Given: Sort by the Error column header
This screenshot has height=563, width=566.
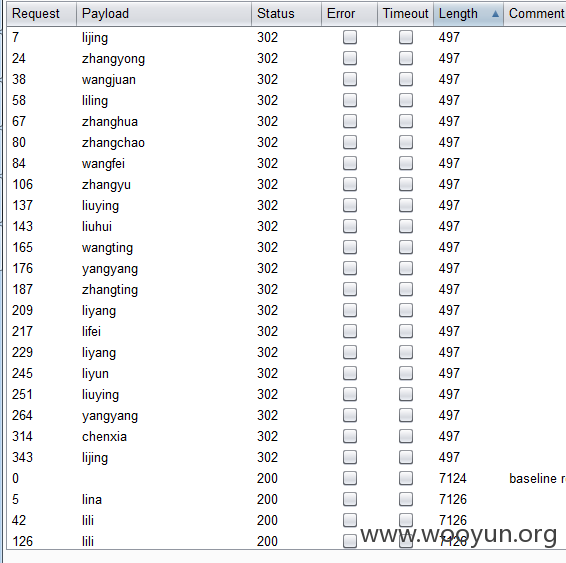Looking at the screenshot, I should [349, 14].
